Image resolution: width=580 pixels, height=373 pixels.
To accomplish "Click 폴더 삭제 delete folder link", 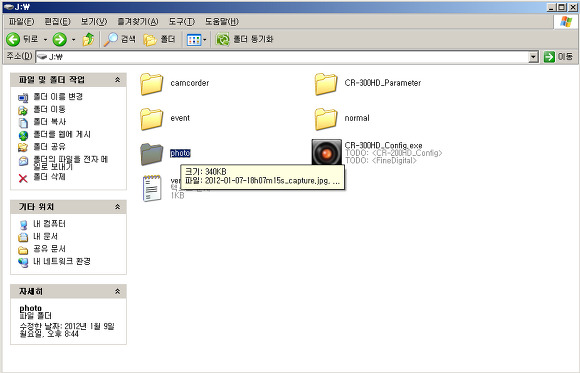I will pos(50,177).
